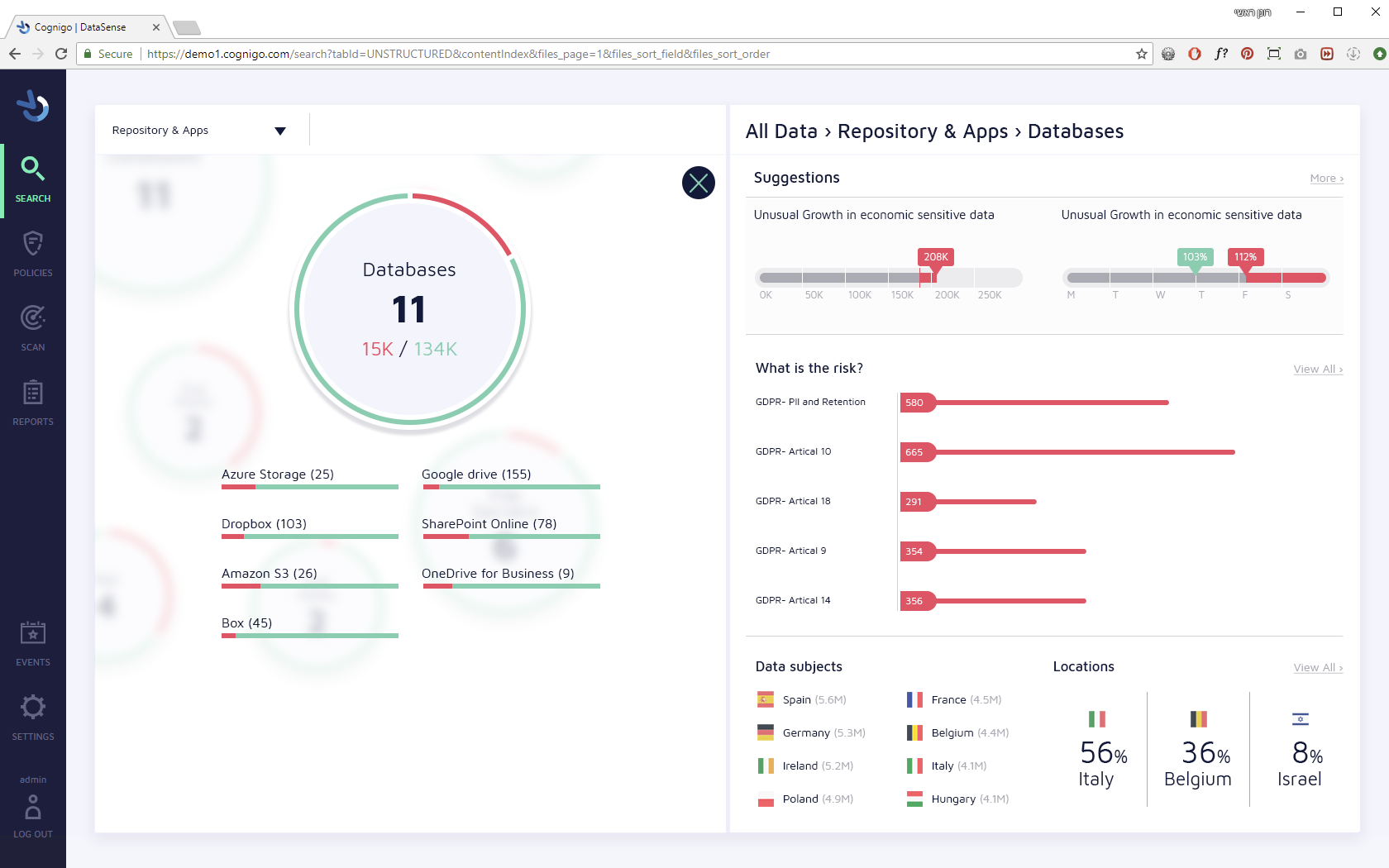Viewport: 1389px width, 868px height.
Task: Open SharePoint Online (78) repository
Action: (x=489, y=524)
